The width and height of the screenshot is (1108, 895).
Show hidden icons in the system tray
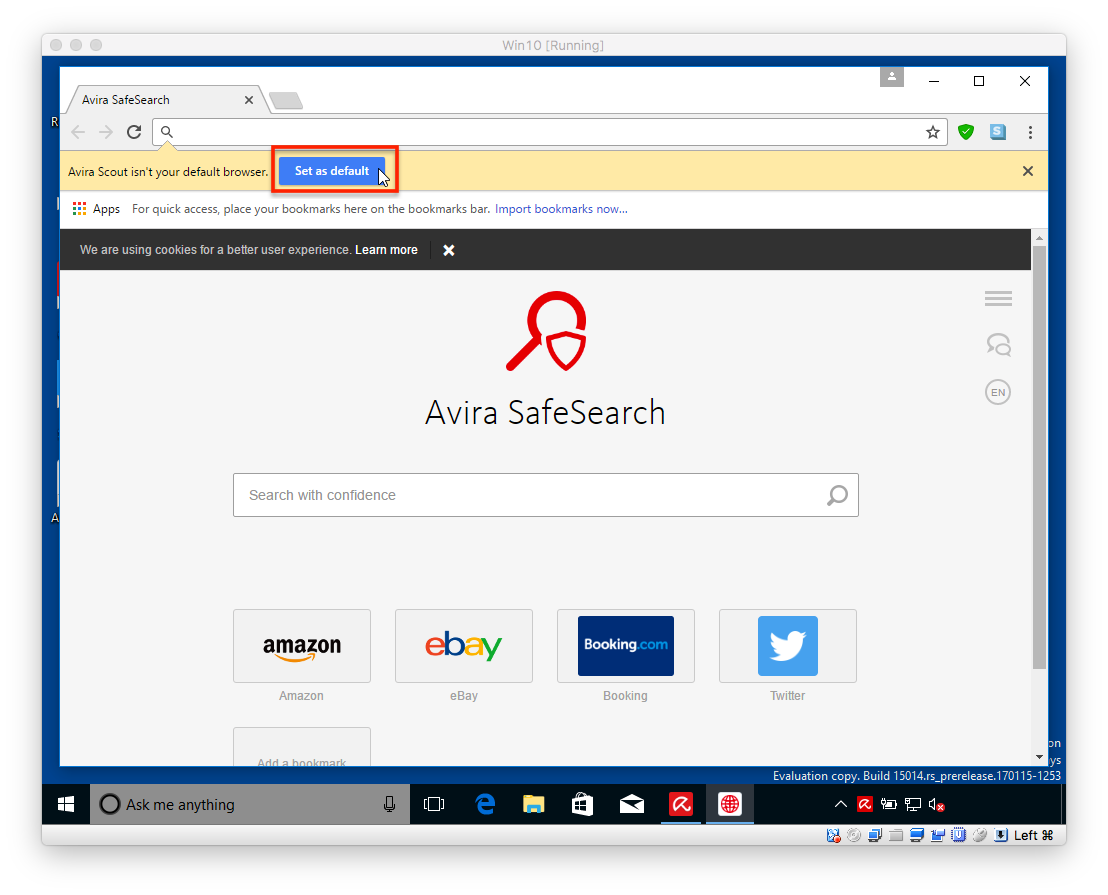(841, 804)
